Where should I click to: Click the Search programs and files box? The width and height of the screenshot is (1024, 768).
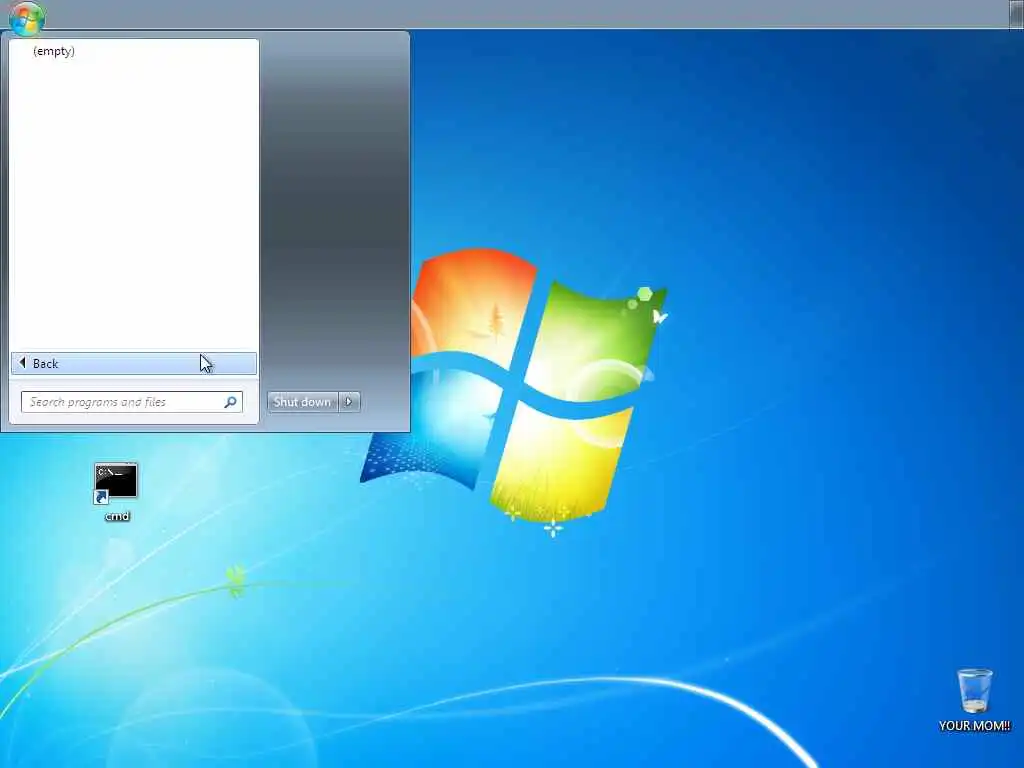click(x=132, y=402)
